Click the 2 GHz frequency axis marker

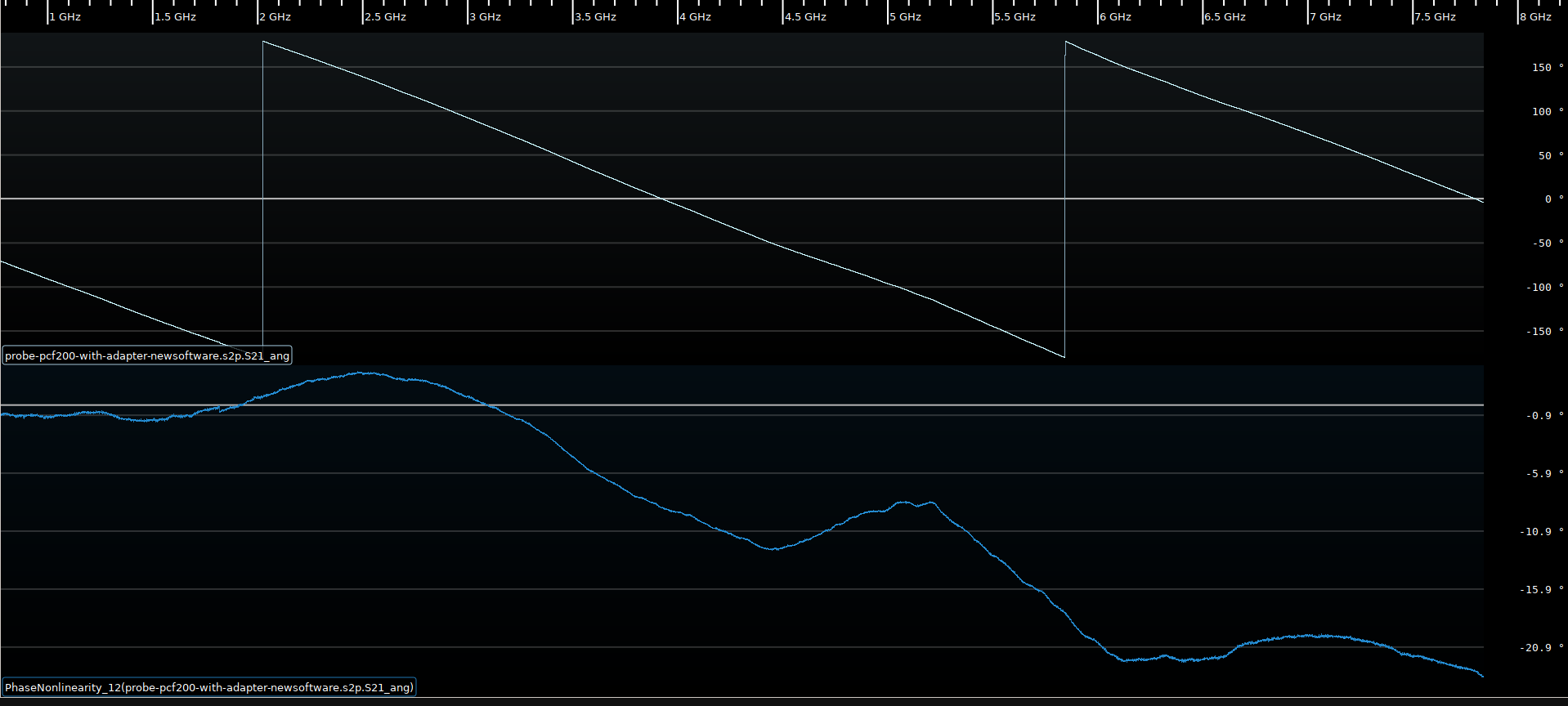pyautogui.click(x=276, y=16)
